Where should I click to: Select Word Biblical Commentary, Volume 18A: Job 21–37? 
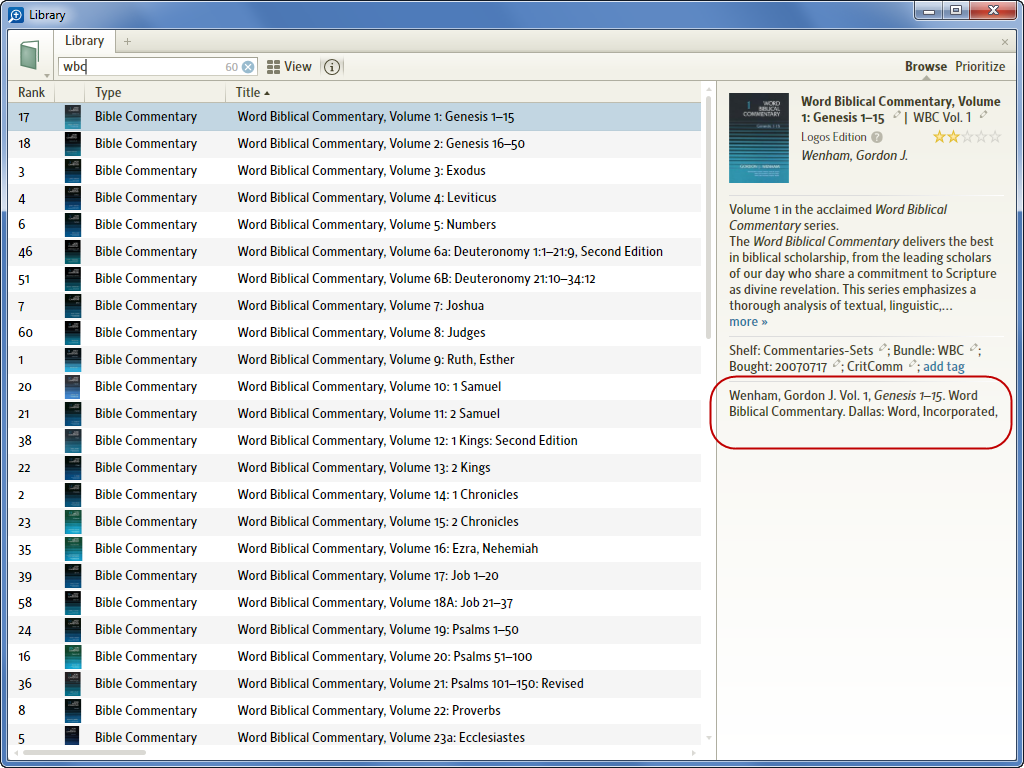coord(355,603)
